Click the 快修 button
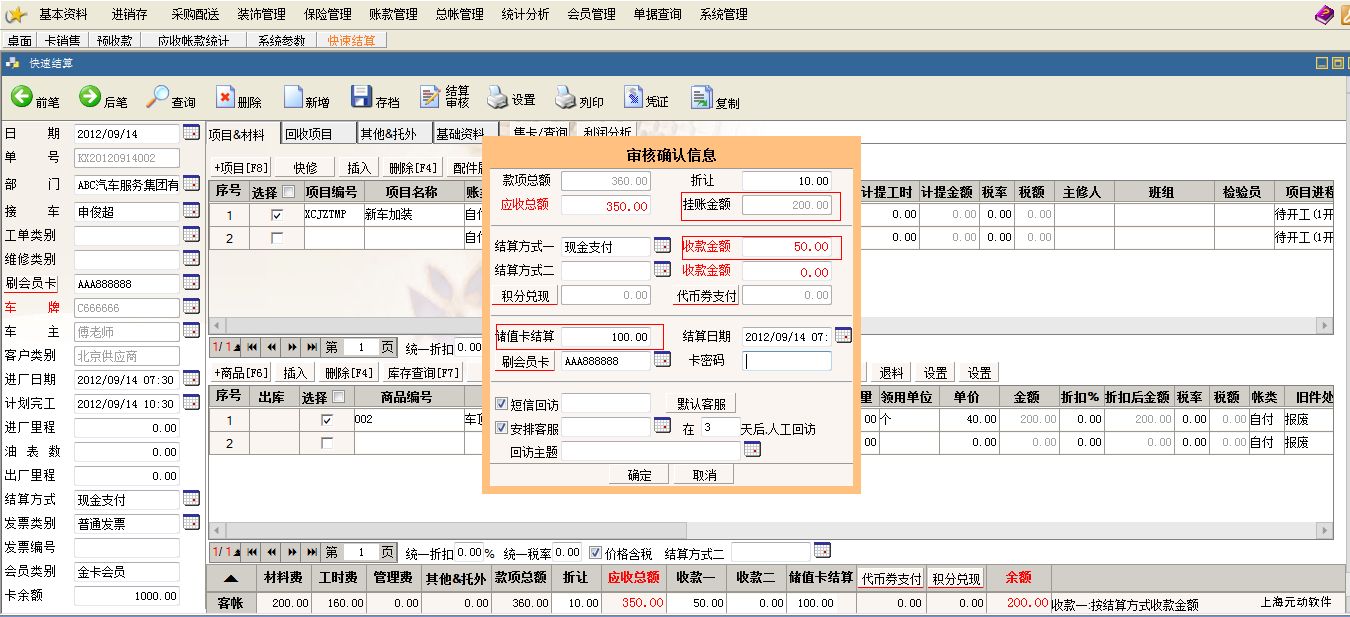The height and width of the screenshot is (617, 1350). click(x=306, y=168)
